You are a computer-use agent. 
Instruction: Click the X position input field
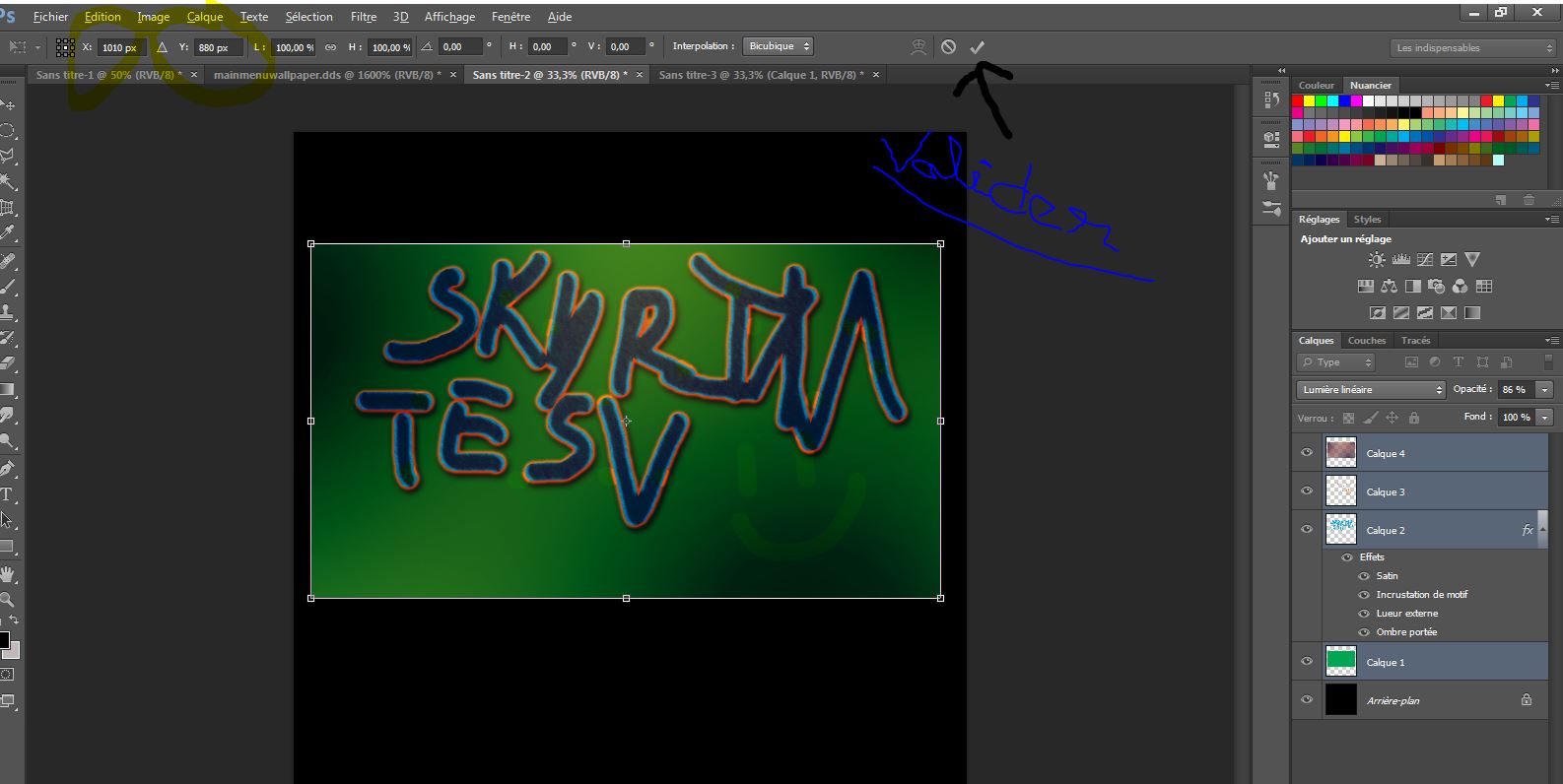(x=120, y=47)
